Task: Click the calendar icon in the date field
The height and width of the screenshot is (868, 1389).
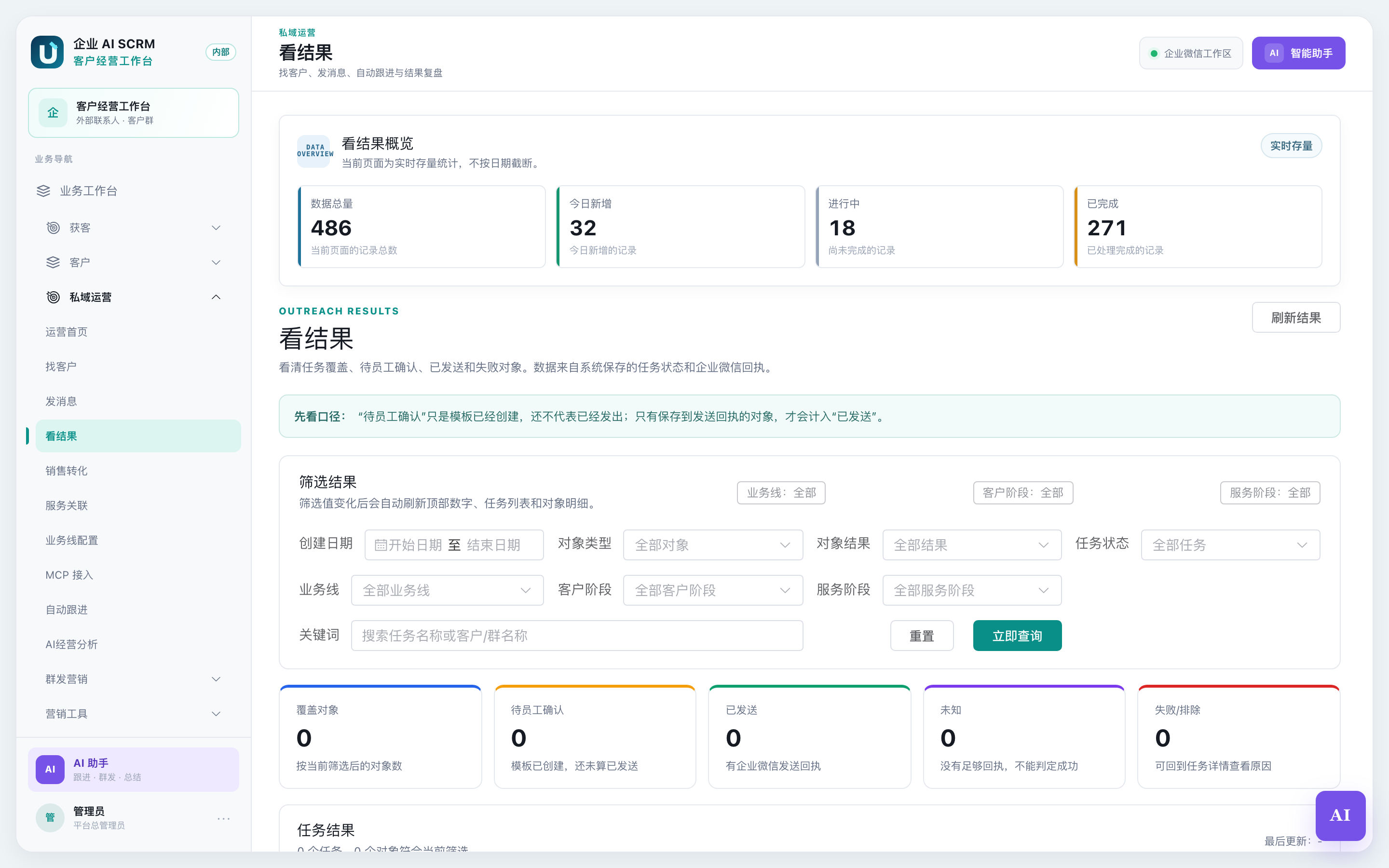Action: (381, 545)
